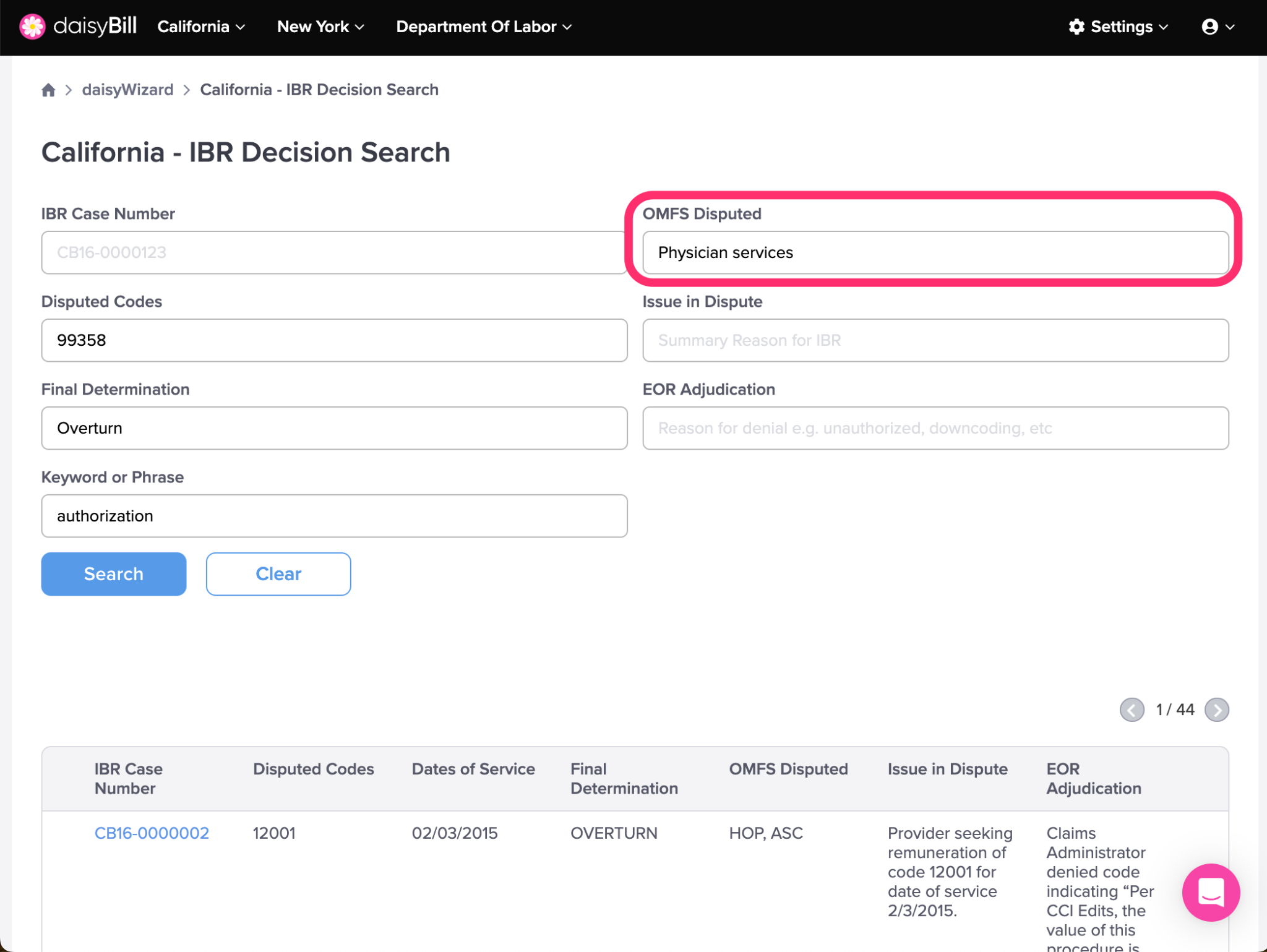
Task: Open the daisyWizard breadcrumb link
Action: coord(127,90)
